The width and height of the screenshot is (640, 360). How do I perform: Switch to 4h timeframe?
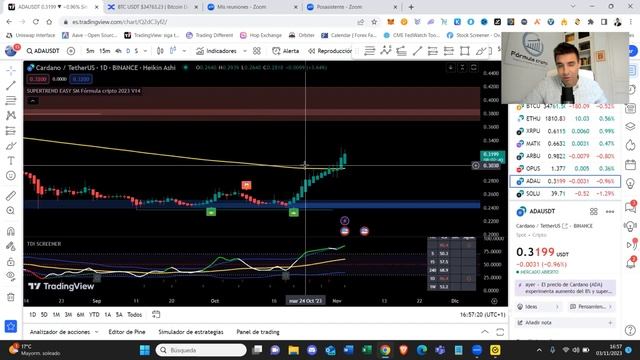tap(118, 51)
